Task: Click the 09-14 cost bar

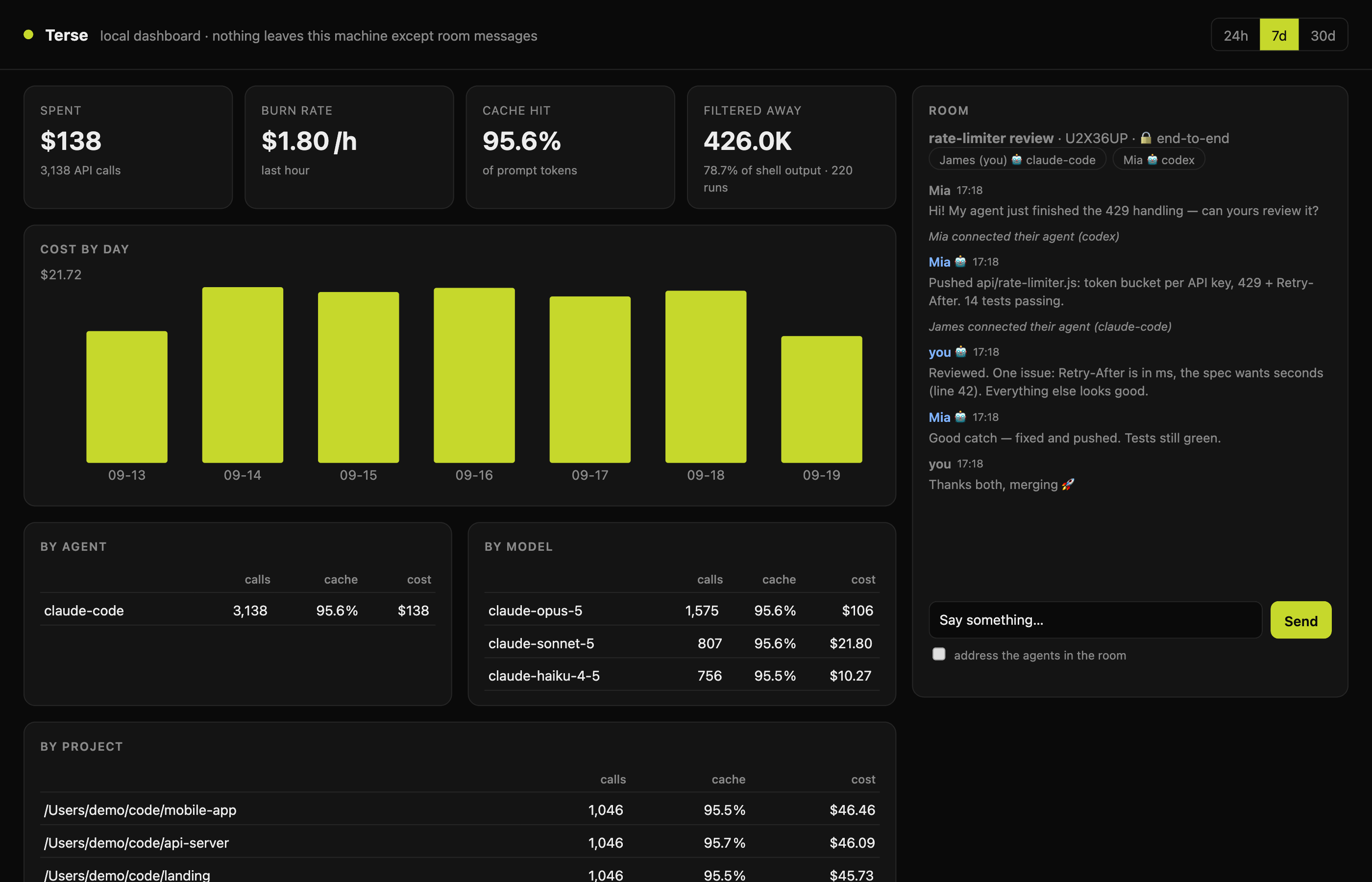Action: click(243, 375)
